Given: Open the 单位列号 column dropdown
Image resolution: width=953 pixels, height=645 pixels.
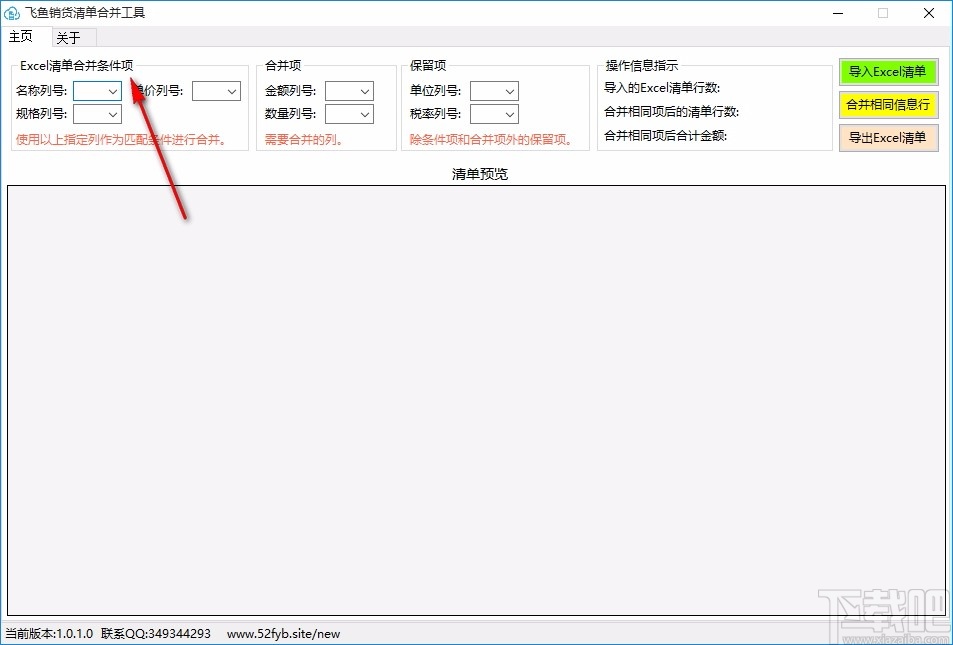Looking at the screenshot, I should [x=510, y=90].
